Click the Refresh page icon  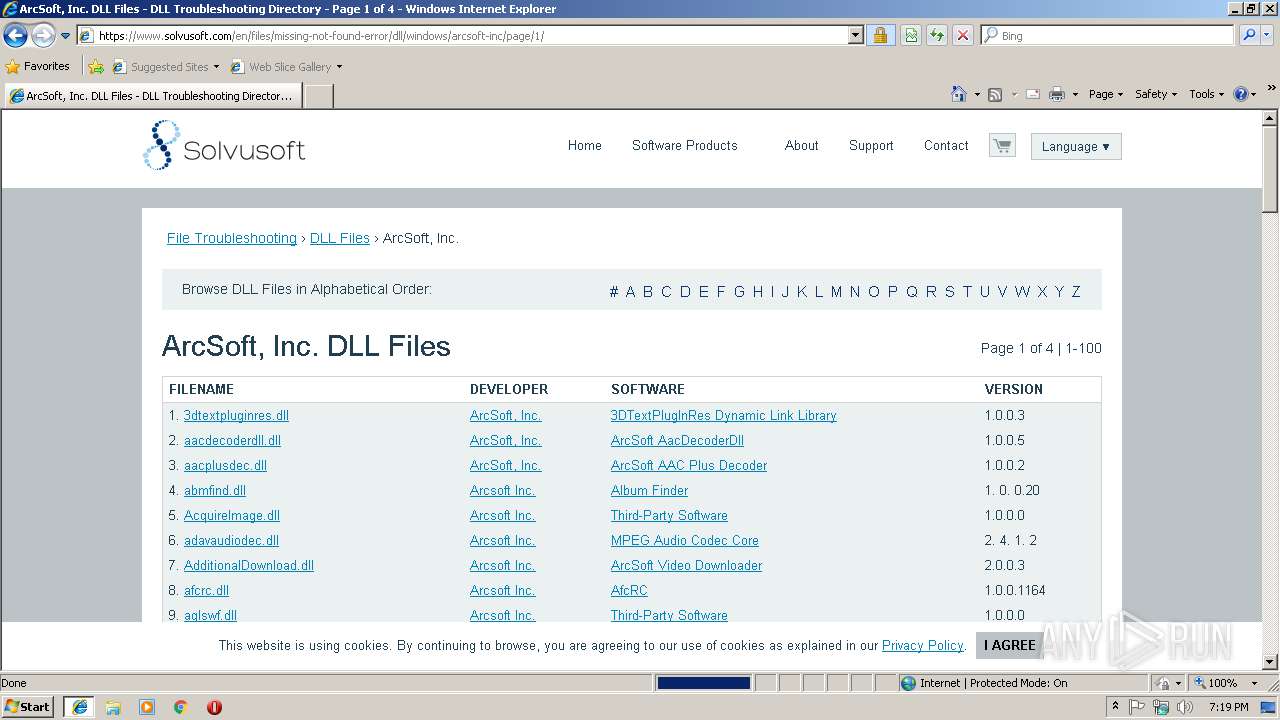tap(937, 35)
